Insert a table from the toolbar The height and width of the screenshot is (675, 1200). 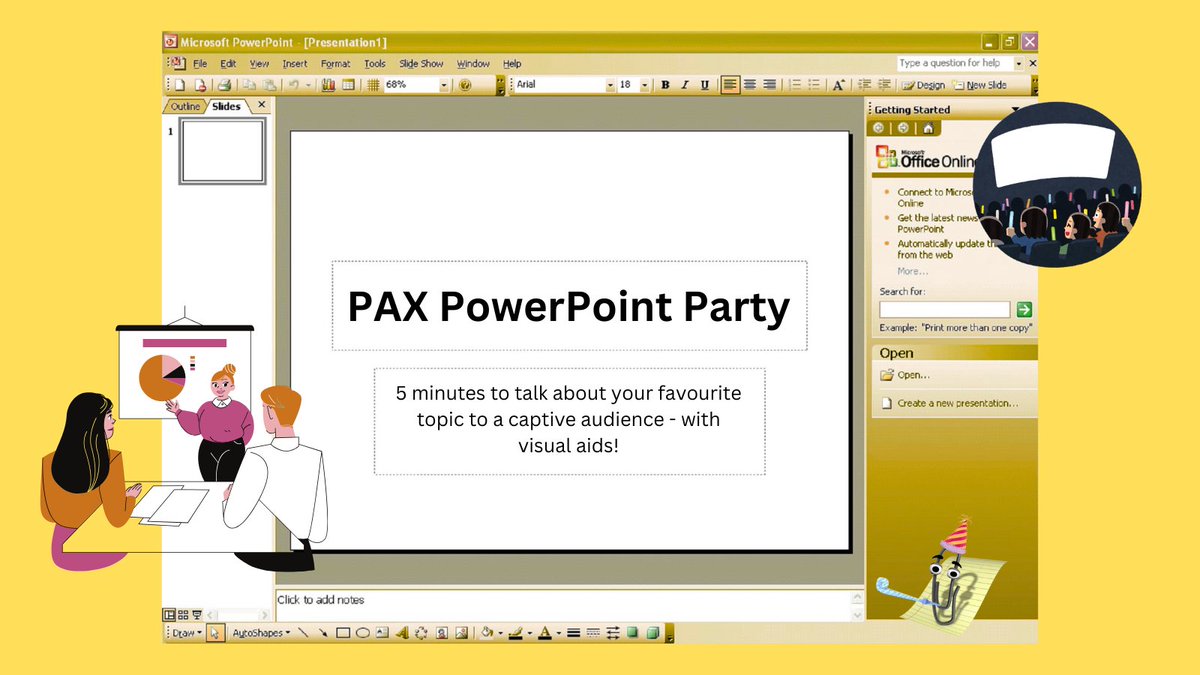click(x=348, y=85)
